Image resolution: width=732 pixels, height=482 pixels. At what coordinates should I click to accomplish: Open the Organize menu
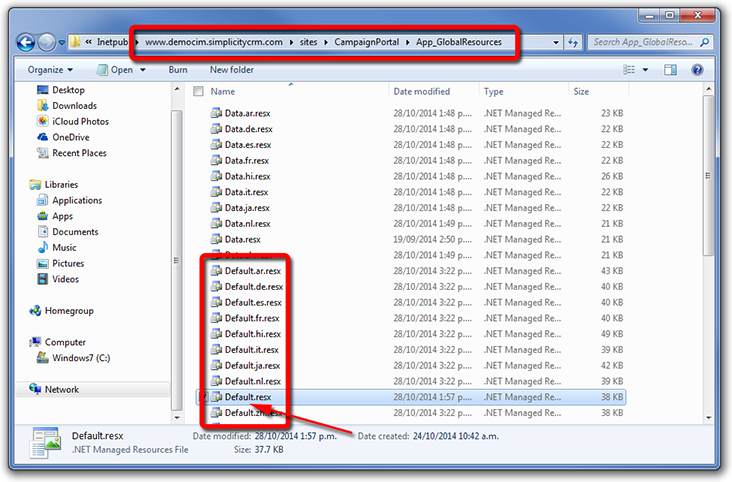coord(50,70)
